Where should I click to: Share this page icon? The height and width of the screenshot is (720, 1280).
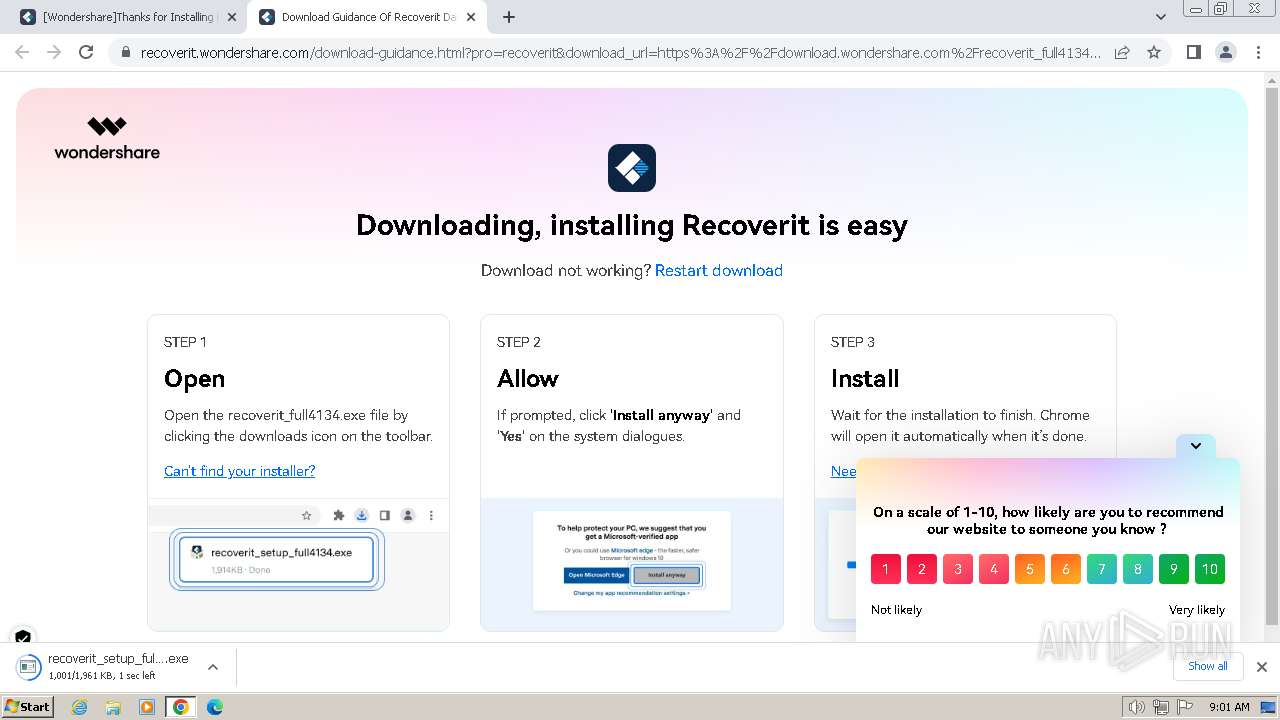(1122, 53)
